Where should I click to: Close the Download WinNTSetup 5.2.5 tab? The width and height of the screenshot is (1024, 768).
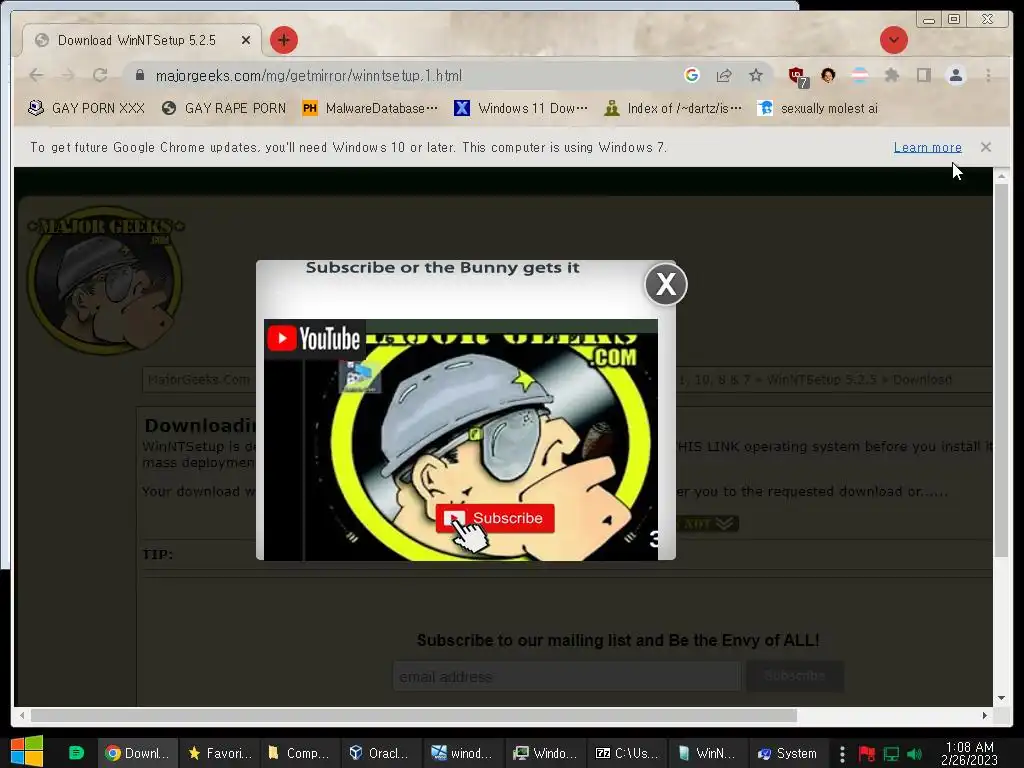246,40
